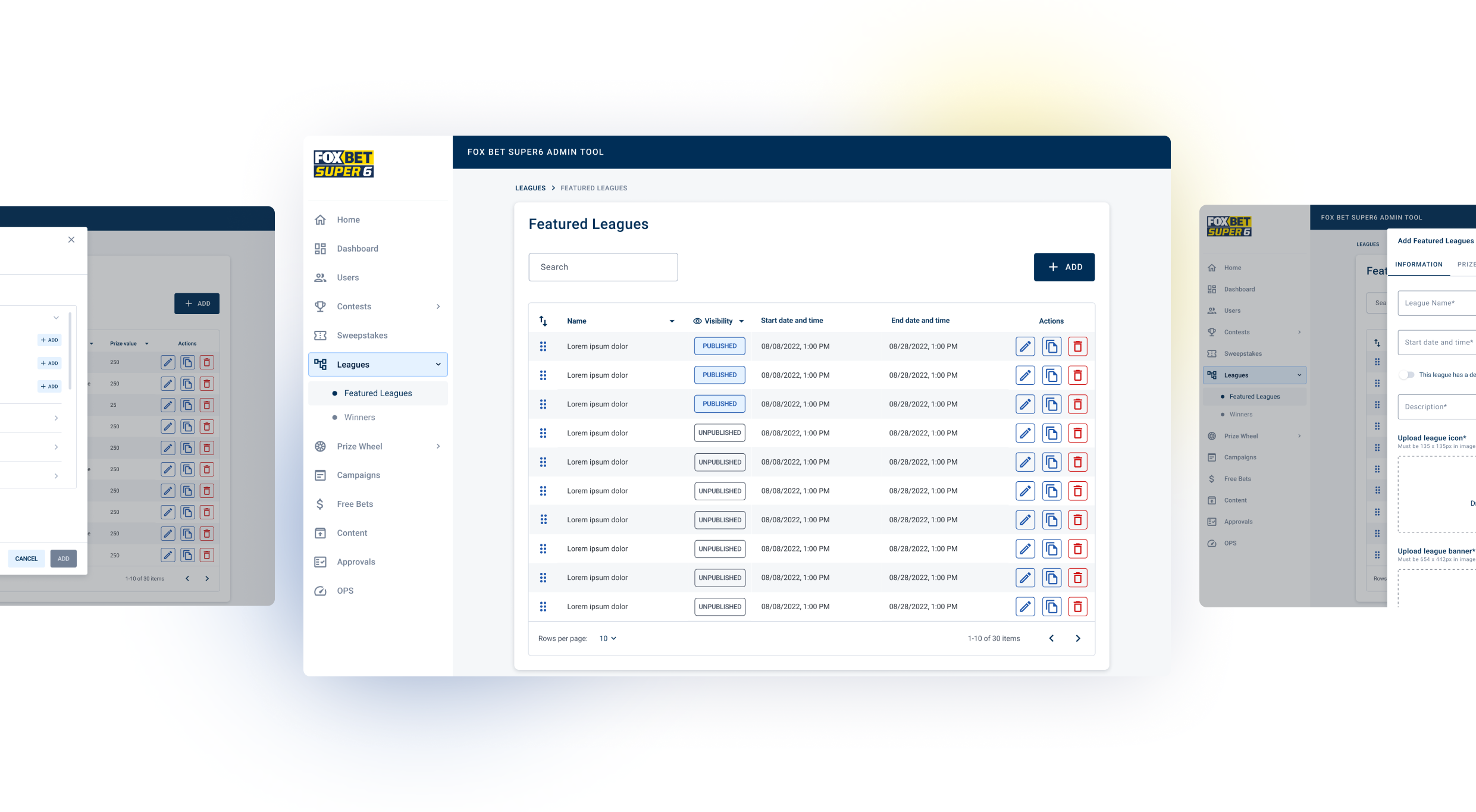Click the sort order arrows in table header

click(543, 321)
